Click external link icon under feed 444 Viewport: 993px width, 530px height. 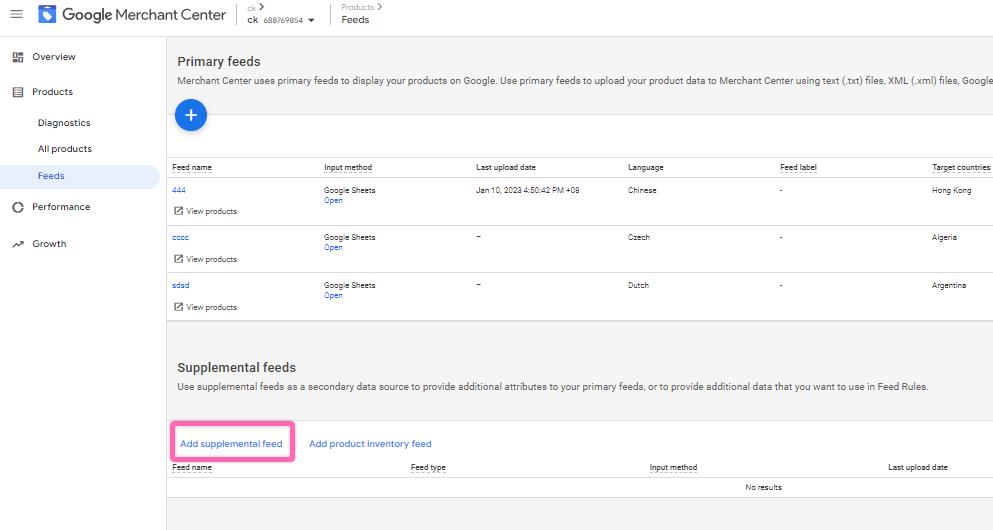(179, 211)
